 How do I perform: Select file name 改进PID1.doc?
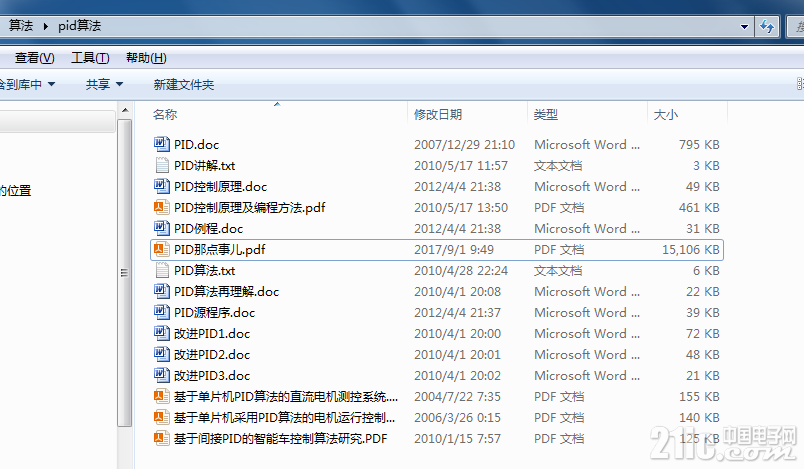[x=212, y=334]
